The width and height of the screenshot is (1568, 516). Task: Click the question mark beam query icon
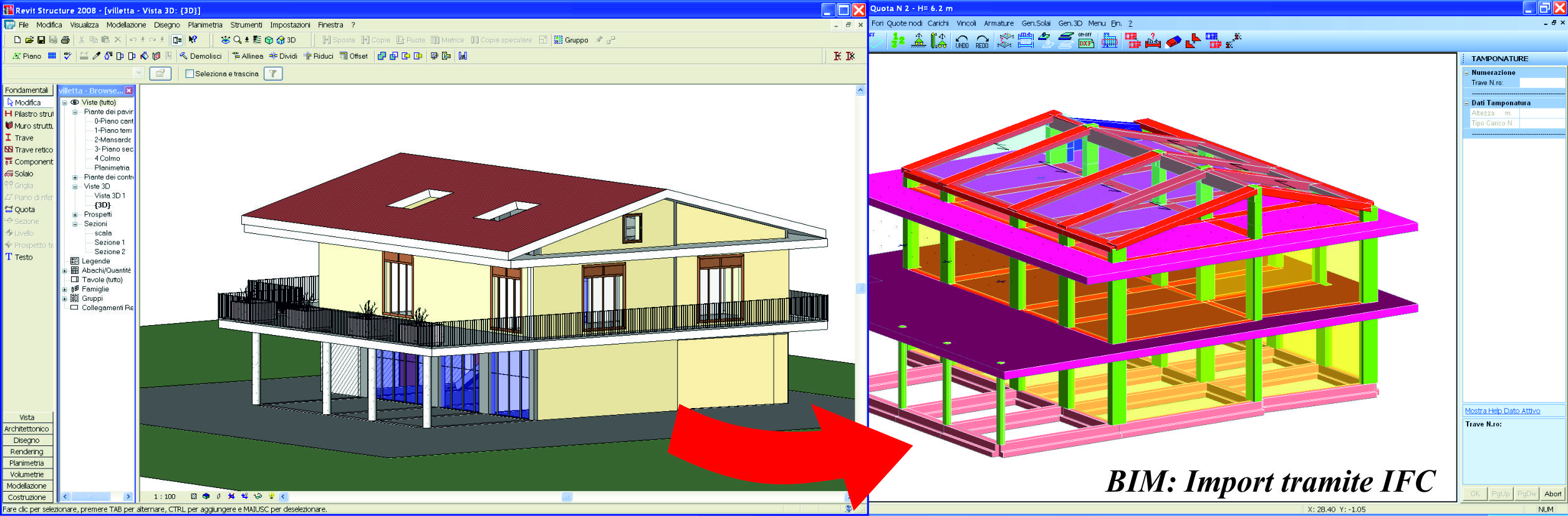tap(1153, 41)
